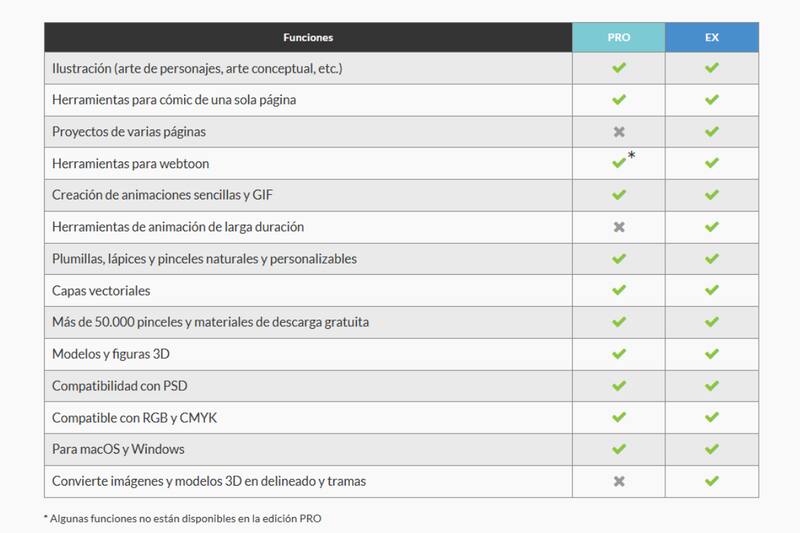800x533 pixels.
Task: Click the PRO checkmark for Para macOS y Windows
Action: click(619, 449)
